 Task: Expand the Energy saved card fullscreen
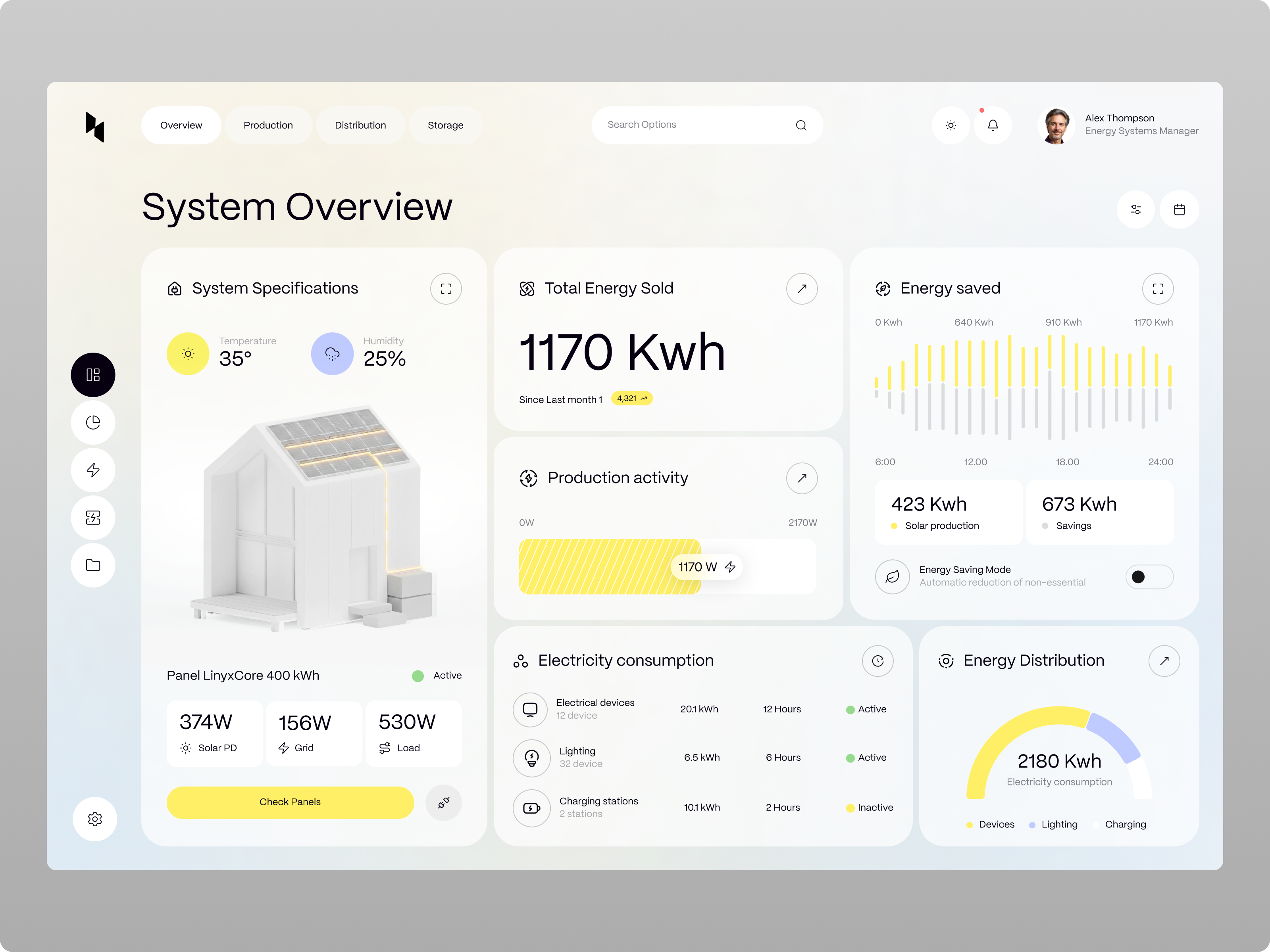point(1158,289)
